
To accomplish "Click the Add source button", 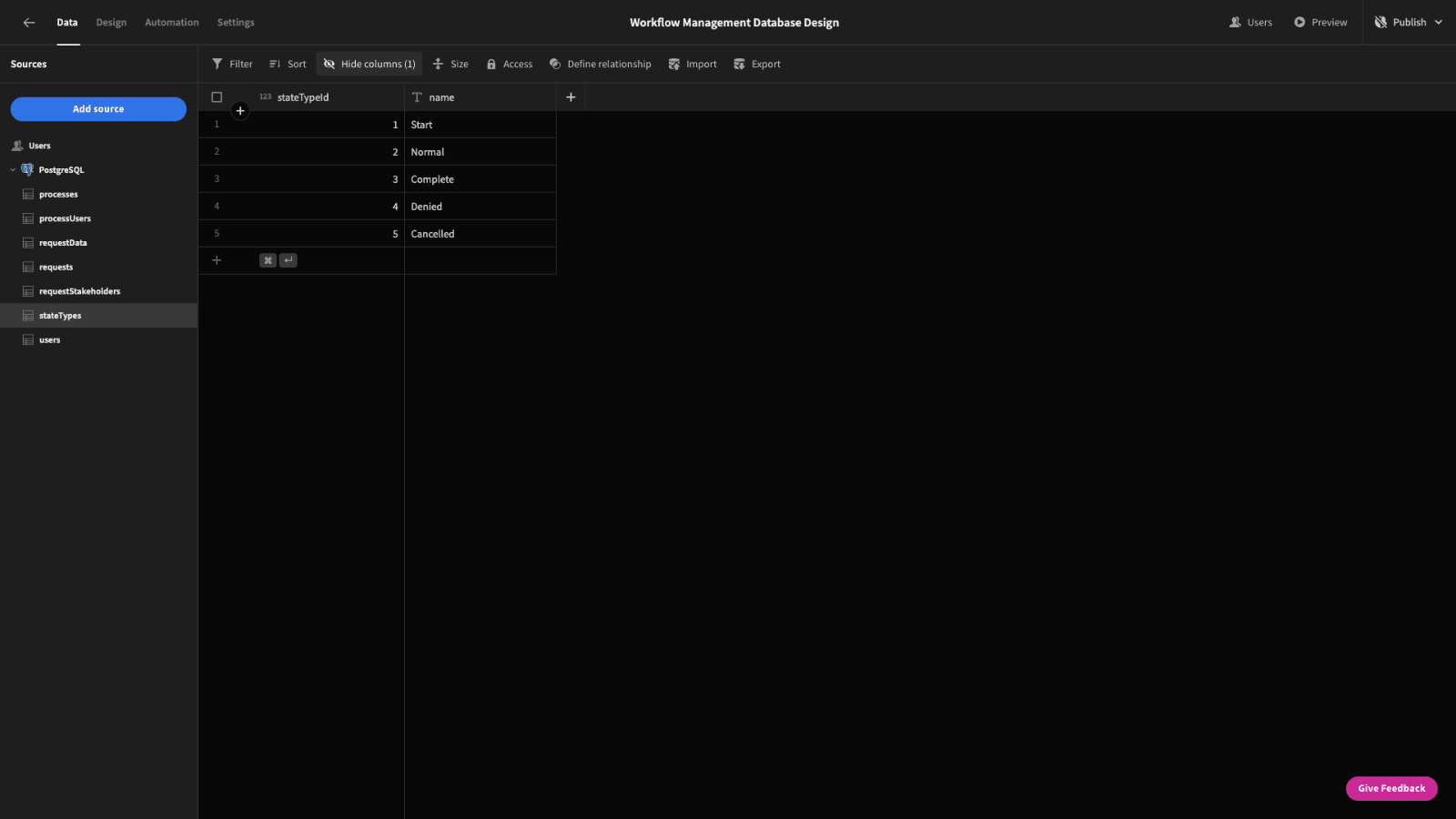I will click(x=98, y=109).
